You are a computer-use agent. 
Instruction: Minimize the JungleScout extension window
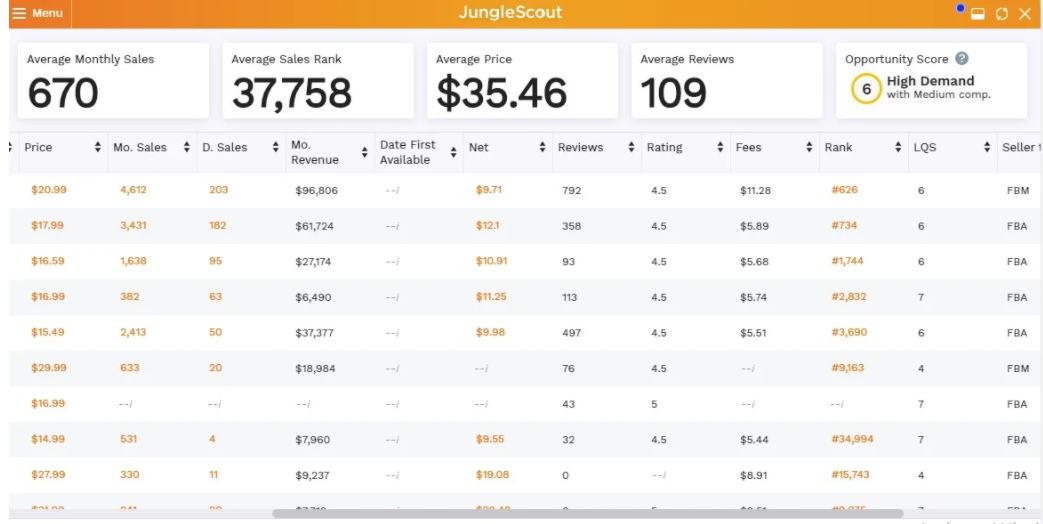[978, 14]
